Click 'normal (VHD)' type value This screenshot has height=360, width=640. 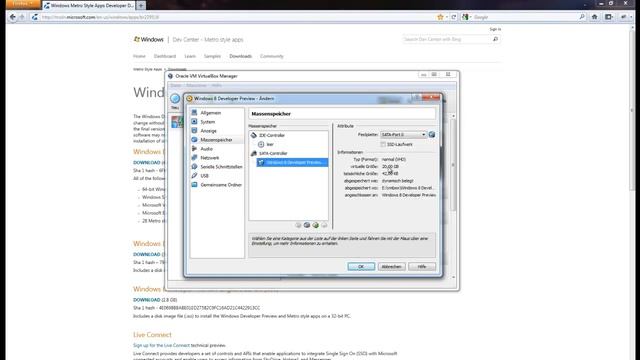[x=393, y=159]
